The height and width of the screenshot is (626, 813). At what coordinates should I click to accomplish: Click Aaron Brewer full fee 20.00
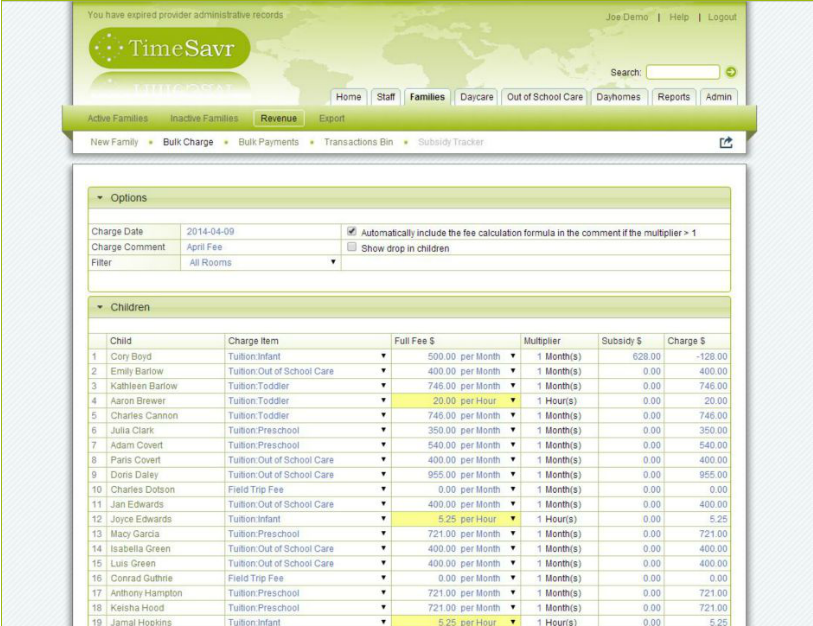pyautogui.click(x=444, y=401)
